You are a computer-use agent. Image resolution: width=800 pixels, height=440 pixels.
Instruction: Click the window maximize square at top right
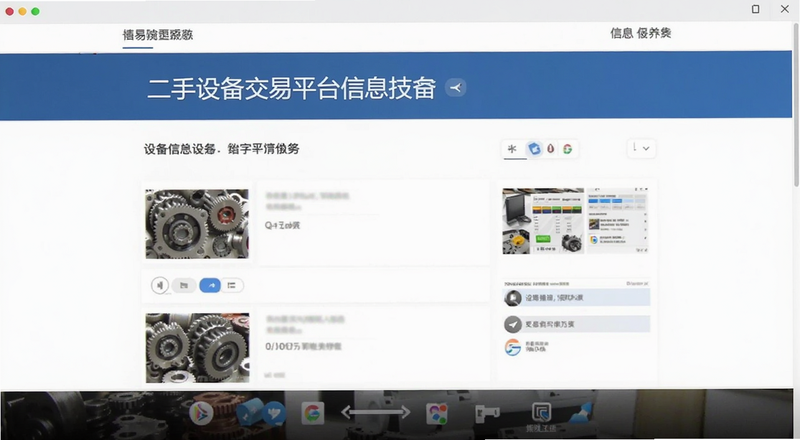click(756, 9)
